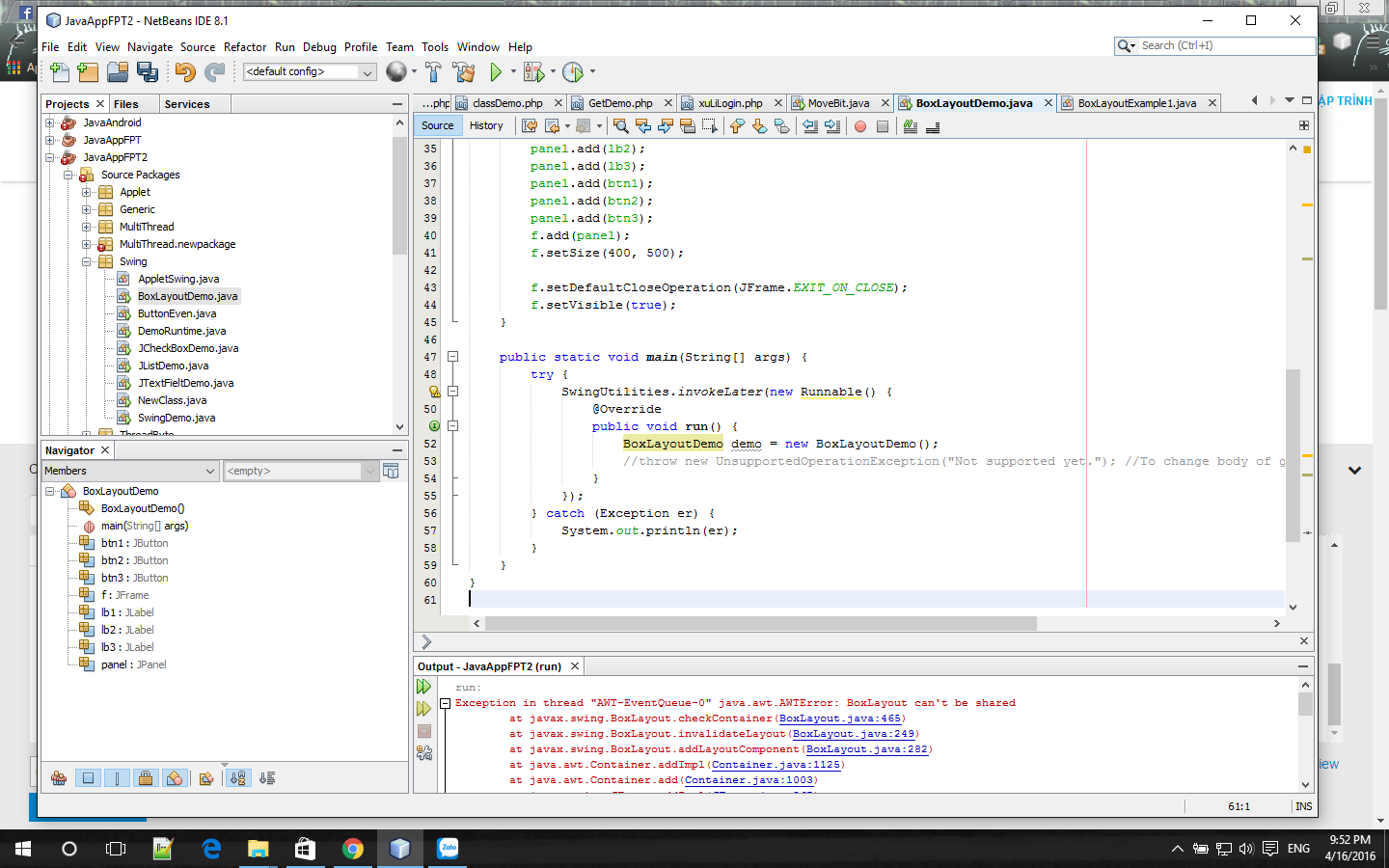Click the Find Selection magnifier icon in editor toolbar
Screen dimensions: 1389x868
click(x=621, y=125)
